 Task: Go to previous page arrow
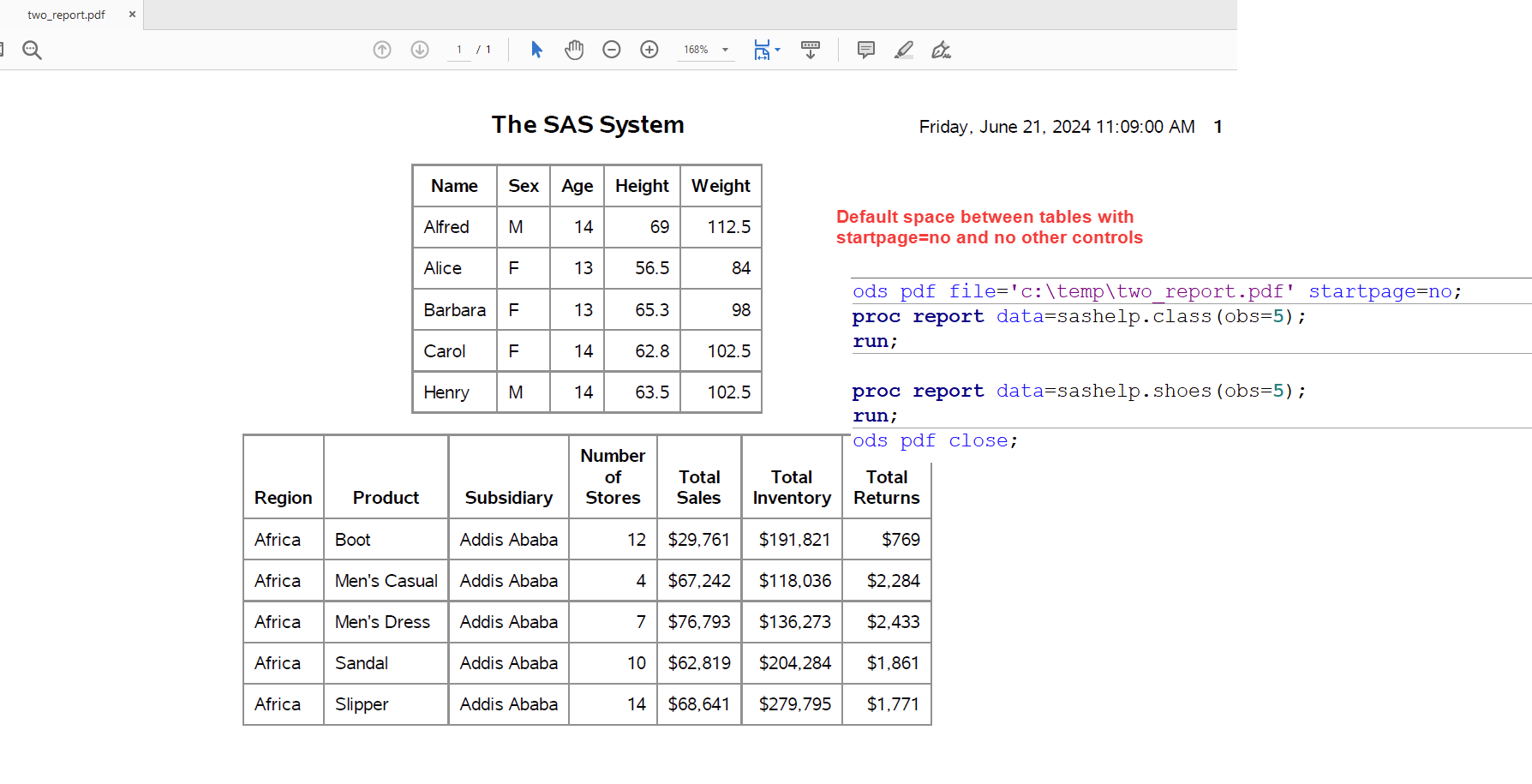[x=382, y=50]
